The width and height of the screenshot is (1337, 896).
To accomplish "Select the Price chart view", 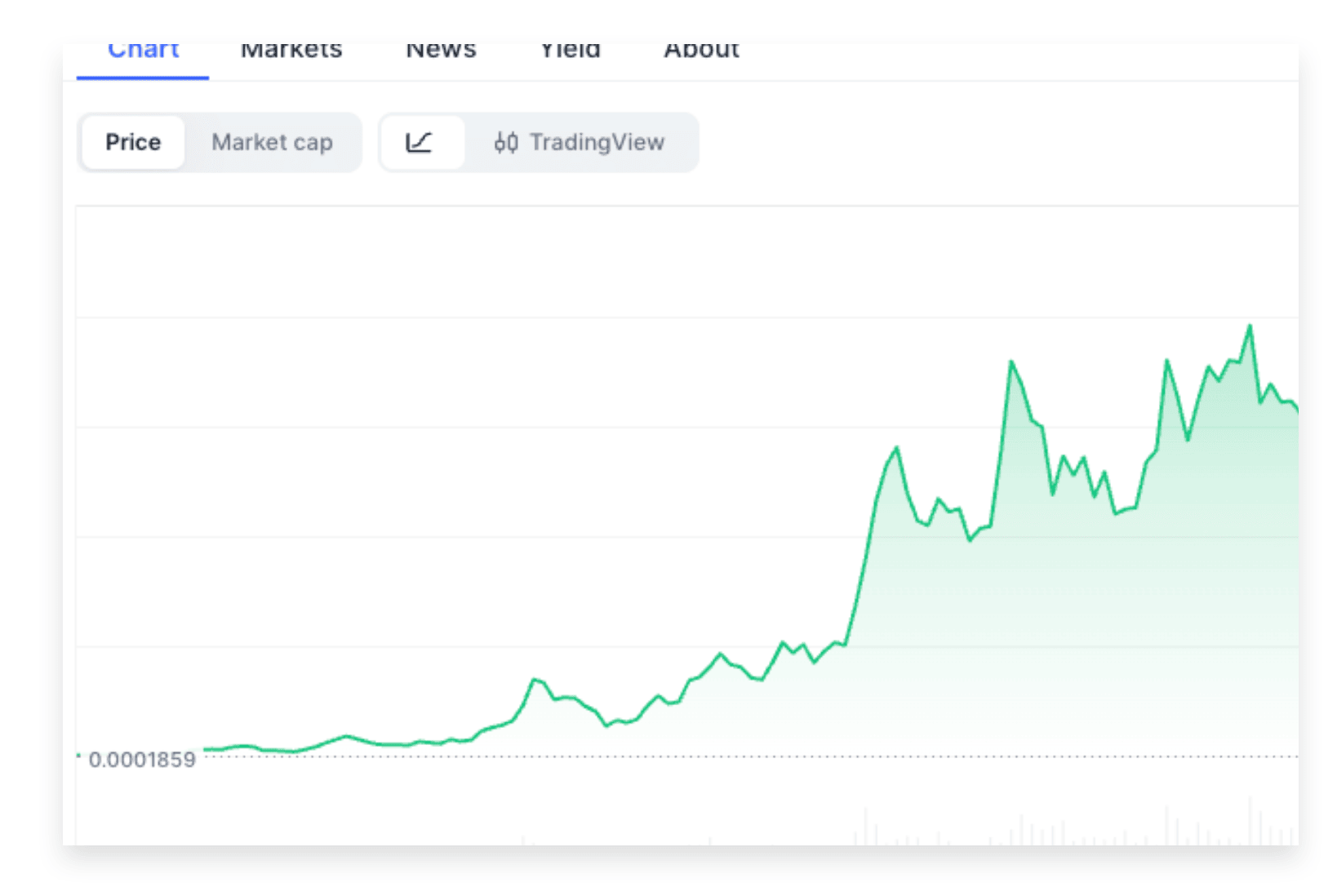I will 133,143.
